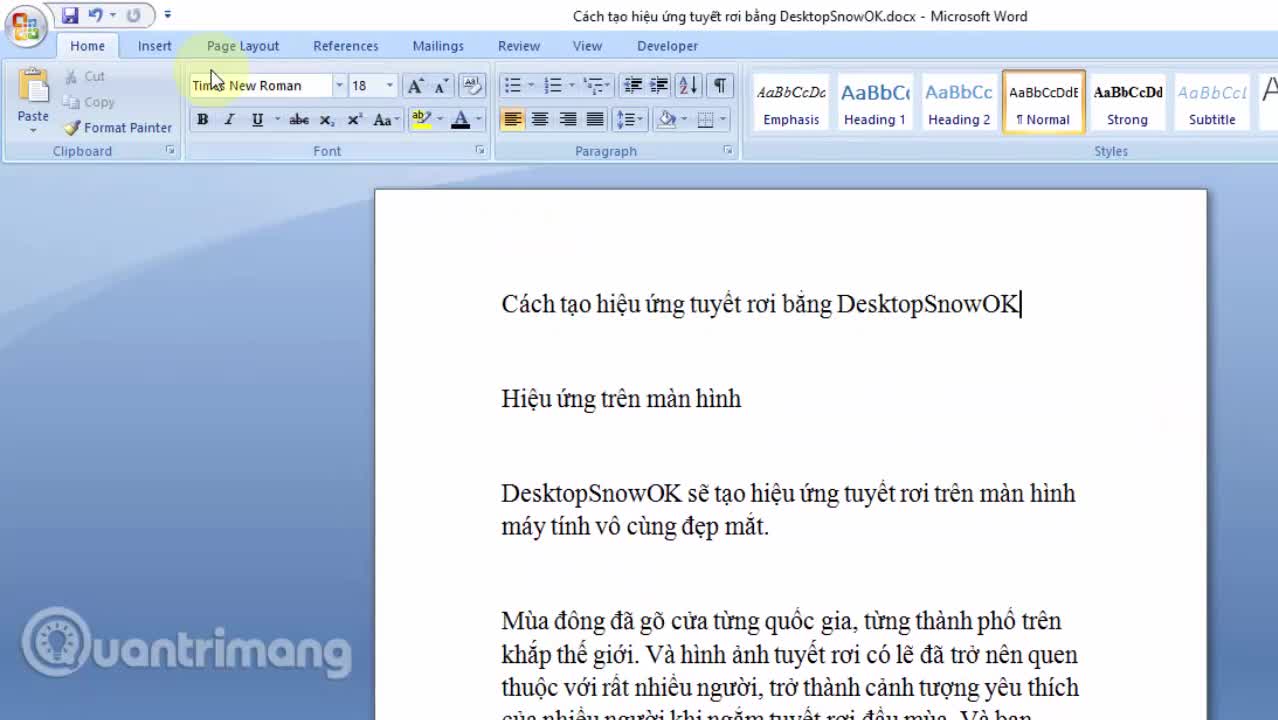Apply the Heading 1 style
Viewport: 1278px width, 720px height.
pos(875,103)
